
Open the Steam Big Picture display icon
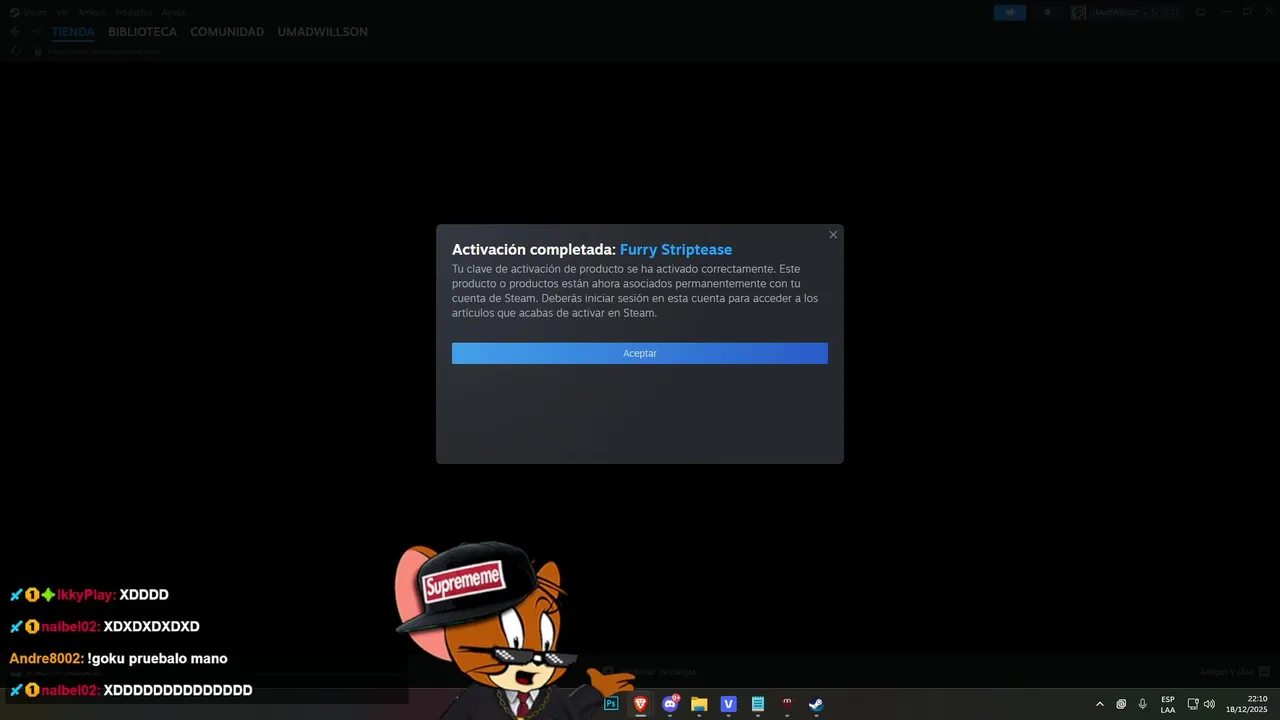(1201, 12)
